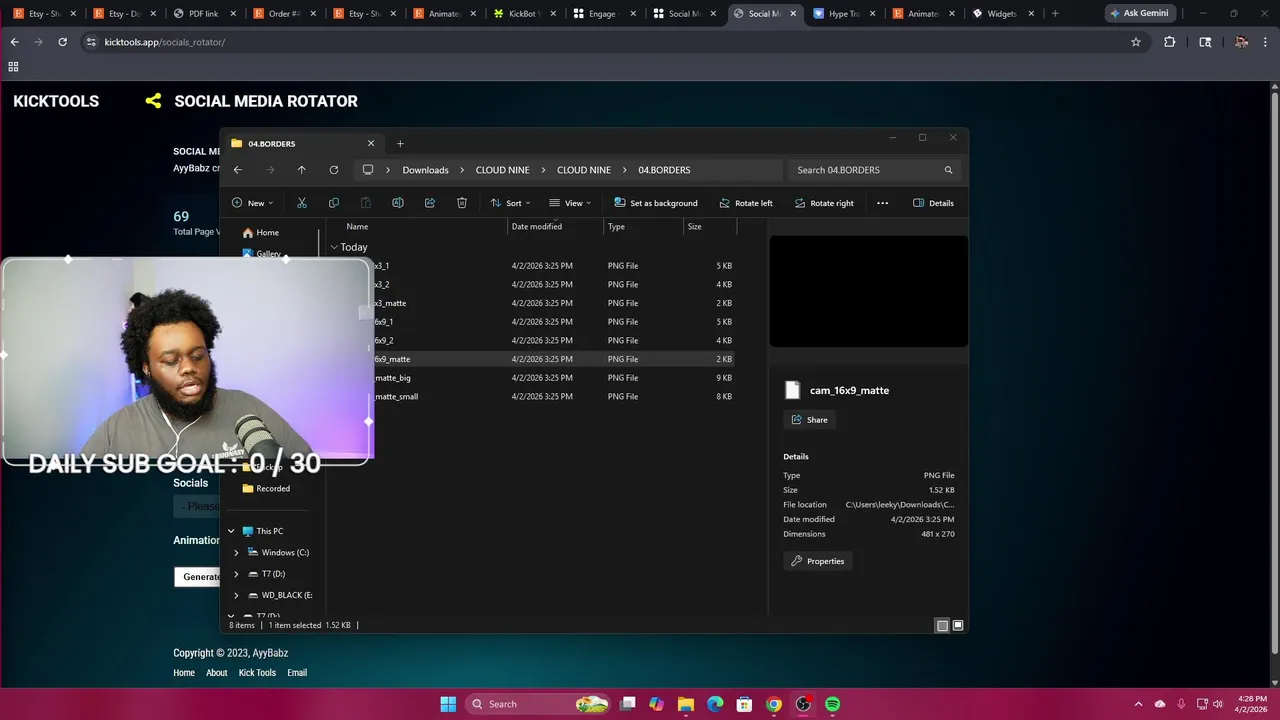Sort files by Type column header
Image resolution: width=1280 pixels, height=720 pixels.
[616, 227]
